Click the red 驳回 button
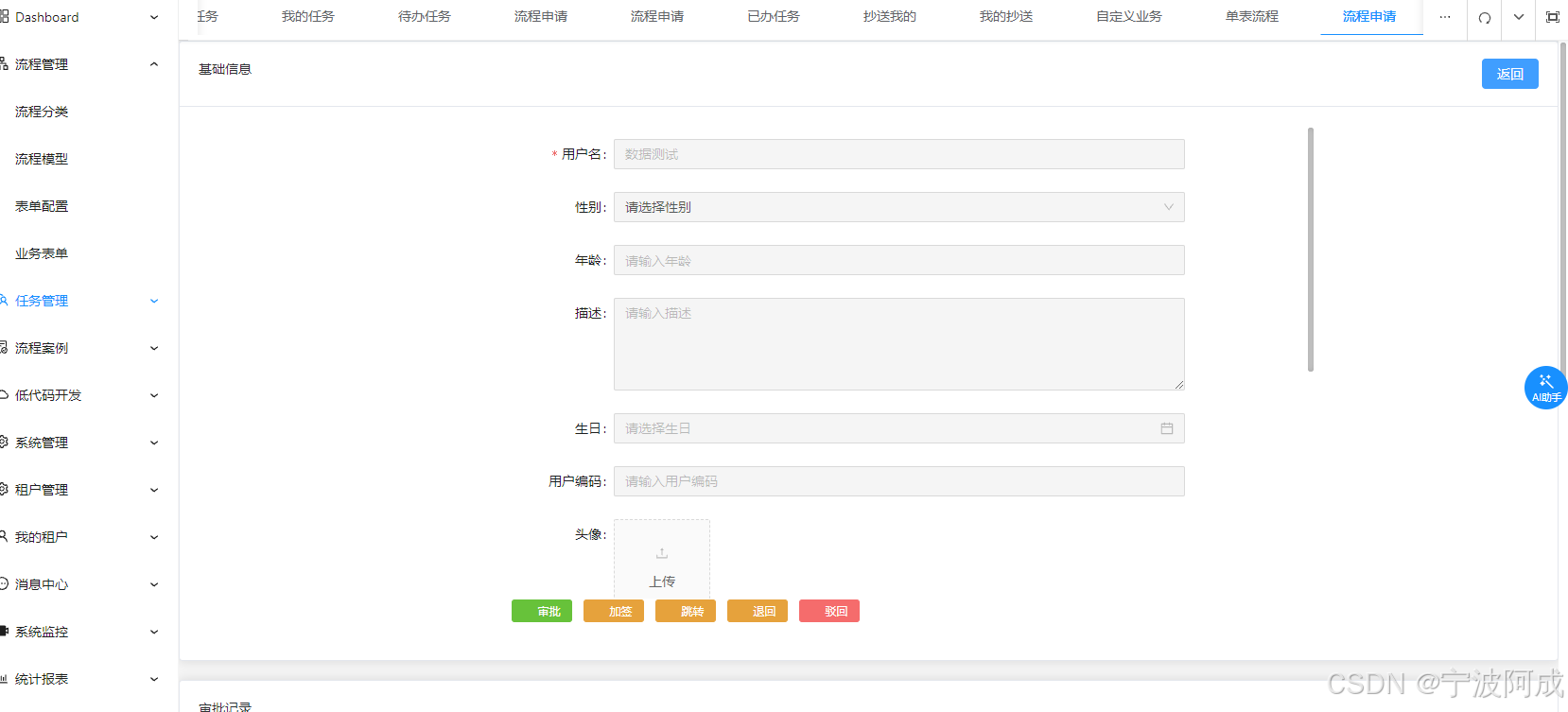This screenshot has height=712, width=1568. [829, 611]
